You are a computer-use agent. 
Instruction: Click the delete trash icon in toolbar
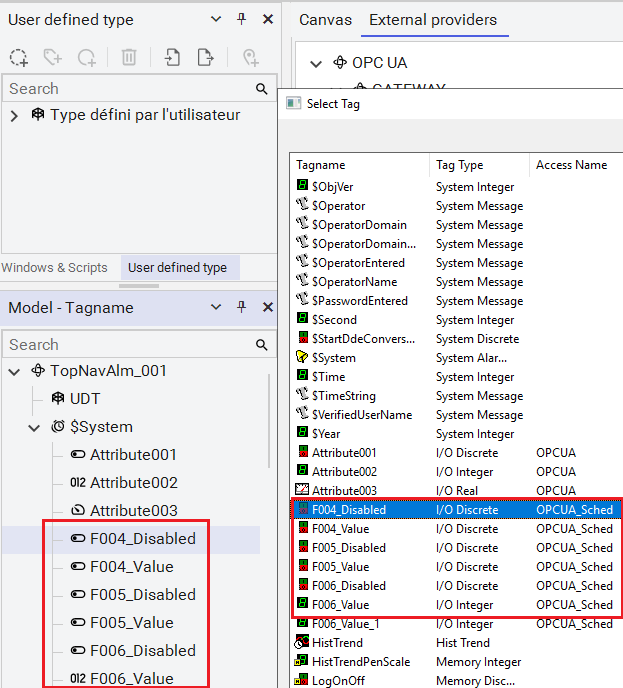[129, 57]
